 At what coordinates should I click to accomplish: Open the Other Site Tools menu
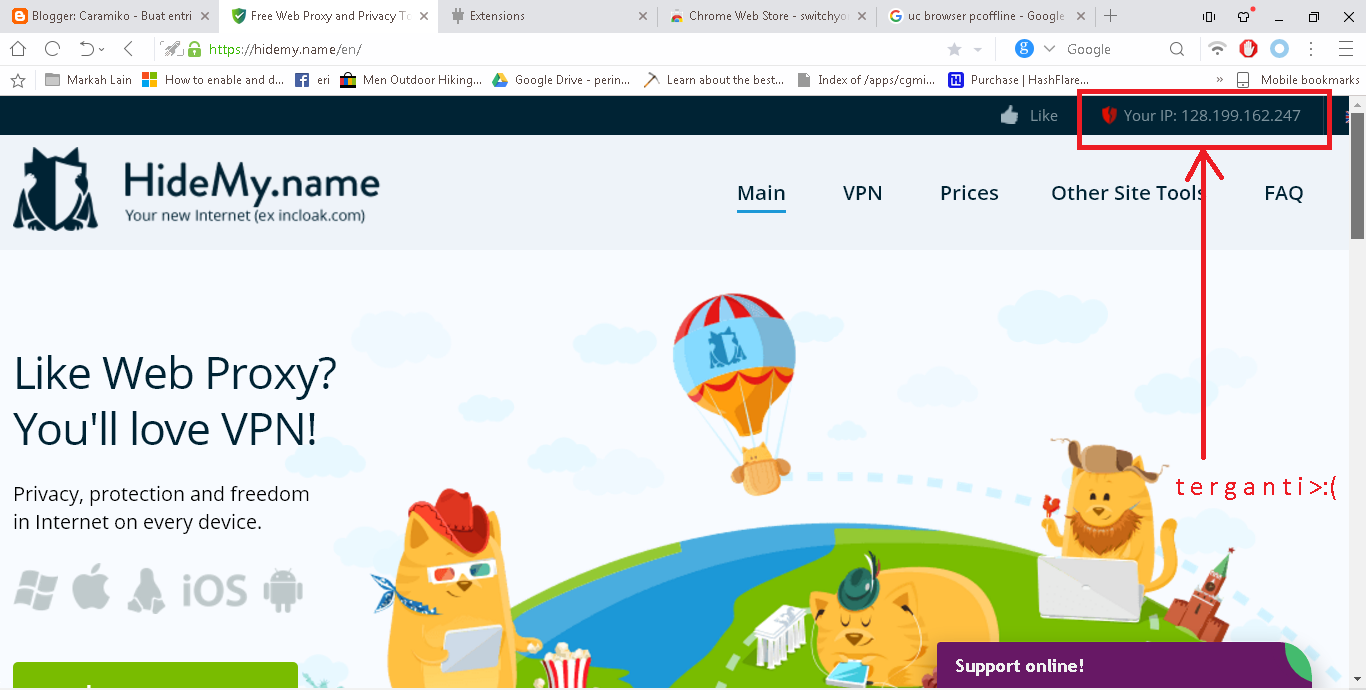pos(1127,193)
